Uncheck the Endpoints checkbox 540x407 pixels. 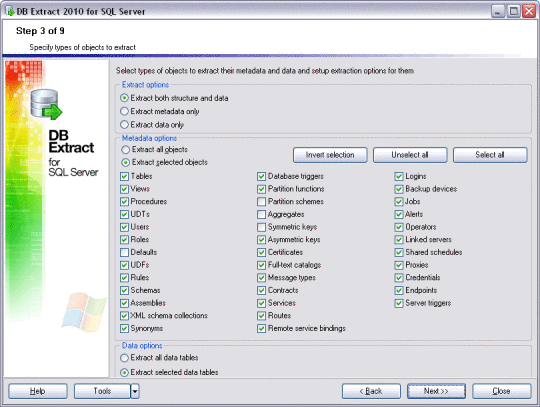[x=399, y=291]
